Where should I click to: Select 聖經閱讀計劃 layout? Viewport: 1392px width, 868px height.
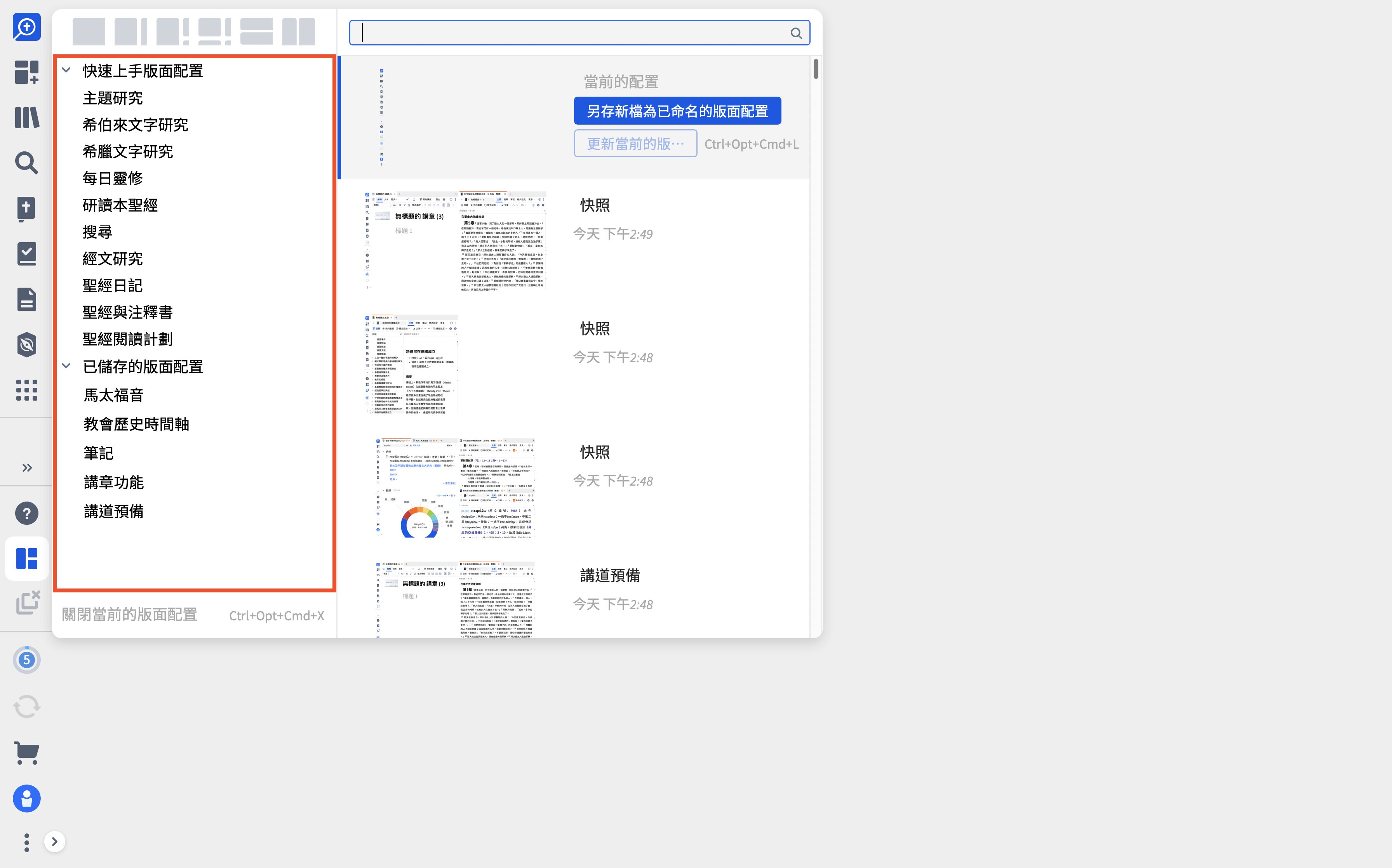click(127, 339)
